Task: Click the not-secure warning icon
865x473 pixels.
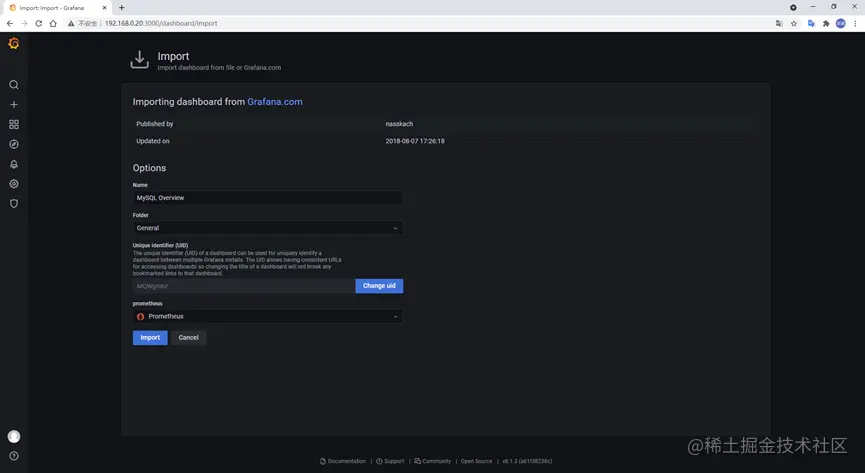Action: click(71, 23)
